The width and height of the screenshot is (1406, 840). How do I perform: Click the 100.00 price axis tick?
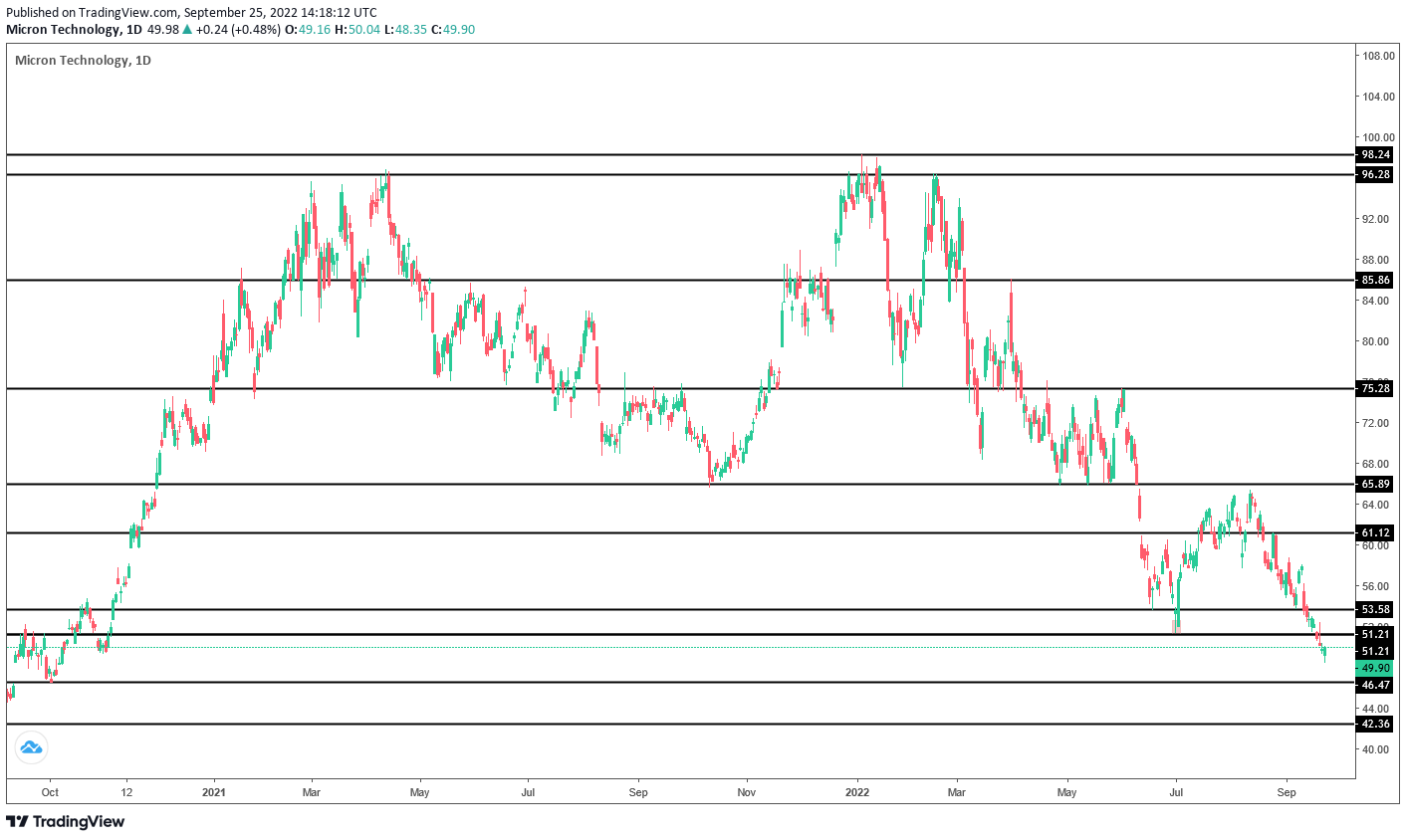[x=1378, y=137]
